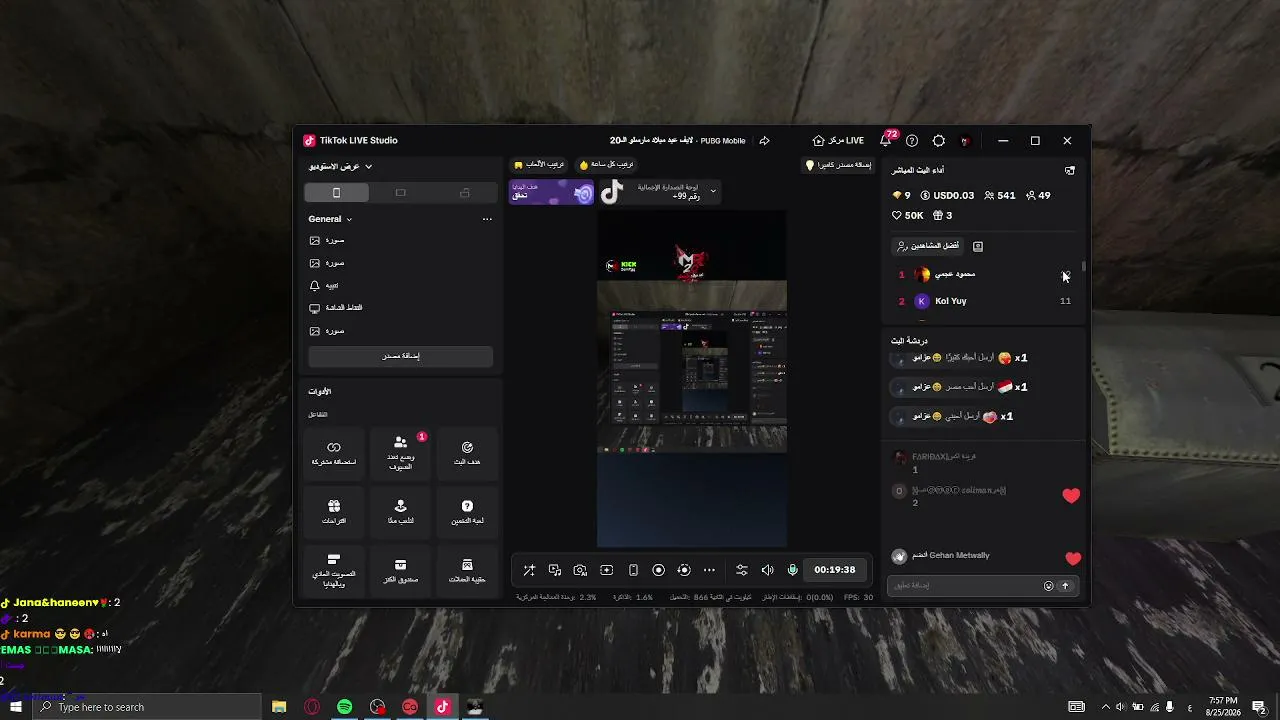This screenshot has height=720, width=1280.
Task: Select the top-ranked viewer in row 1
Action: (985, 275)
